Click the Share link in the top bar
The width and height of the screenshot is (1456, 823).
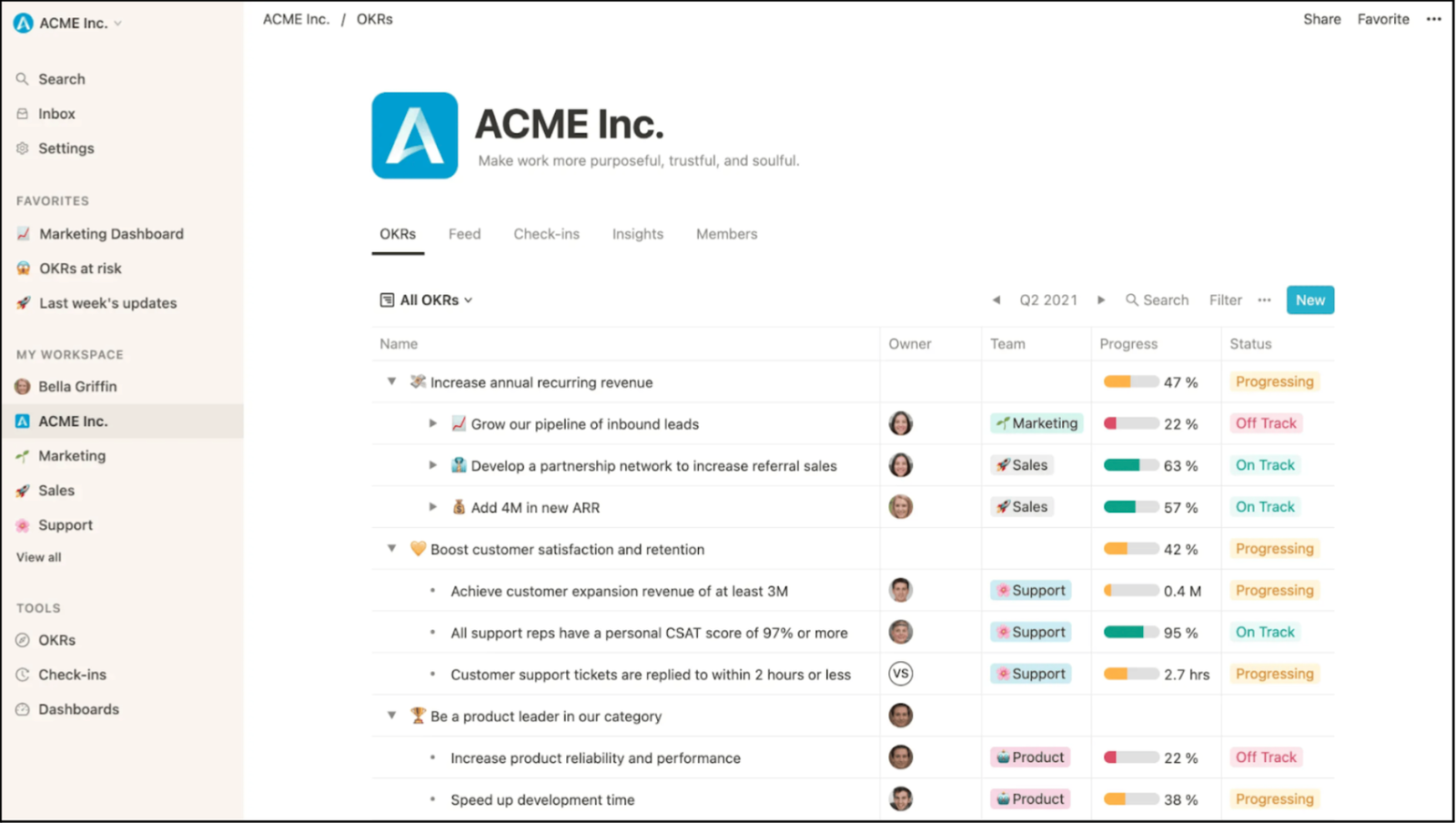point(1321,18)
